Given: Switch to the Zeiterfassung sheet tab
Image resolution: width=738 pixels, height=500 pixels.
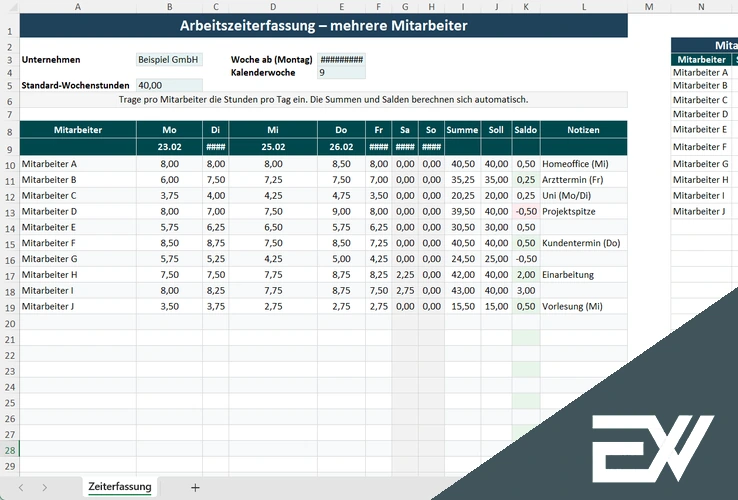Looking at the screenshot, I should [x=120, y=487].
